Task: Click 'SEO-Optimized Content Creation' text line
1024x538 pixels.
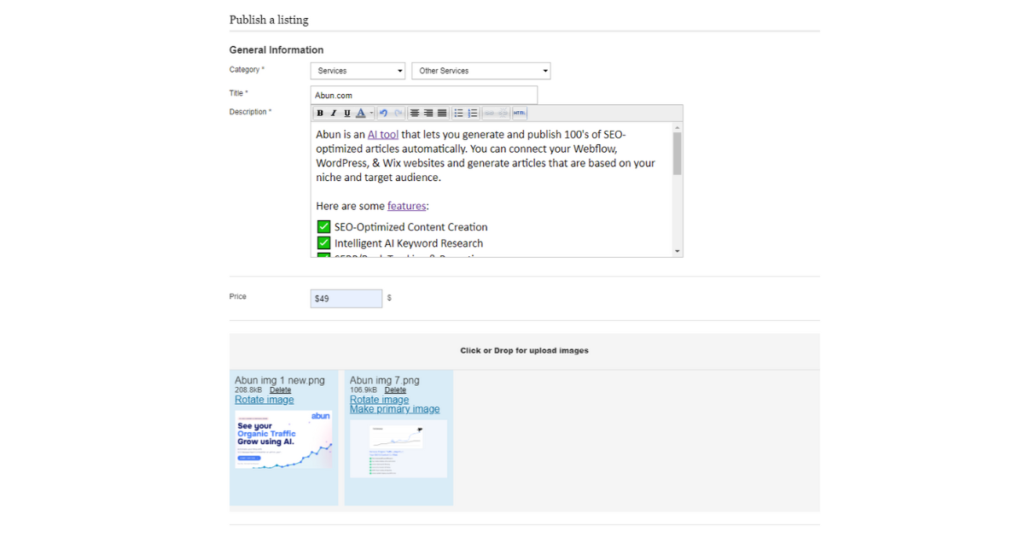Action: click(x=411, y=227)
